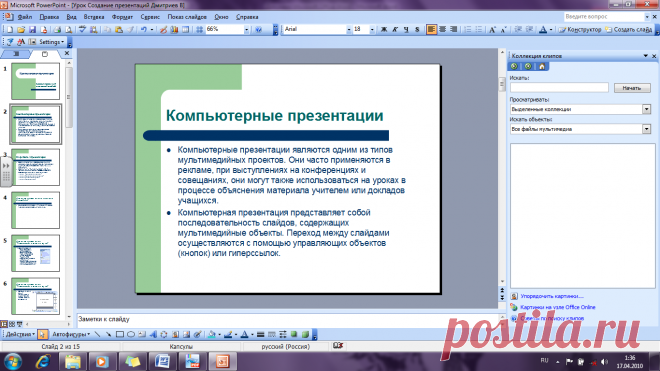Choose the fill color bucket
This screenshot has width=660, height=371.
click(x=212, y=334)
